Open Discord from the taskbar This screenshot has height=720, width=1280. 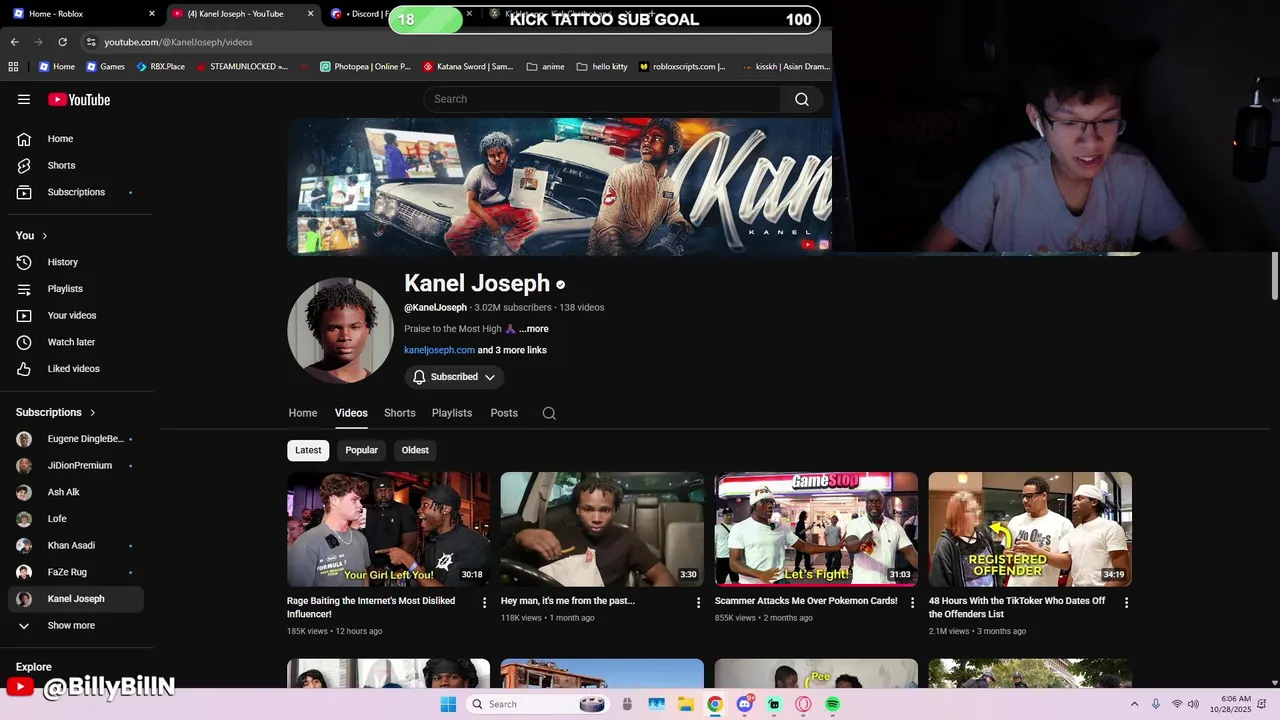pyautogui.click(x=745, y=704)
